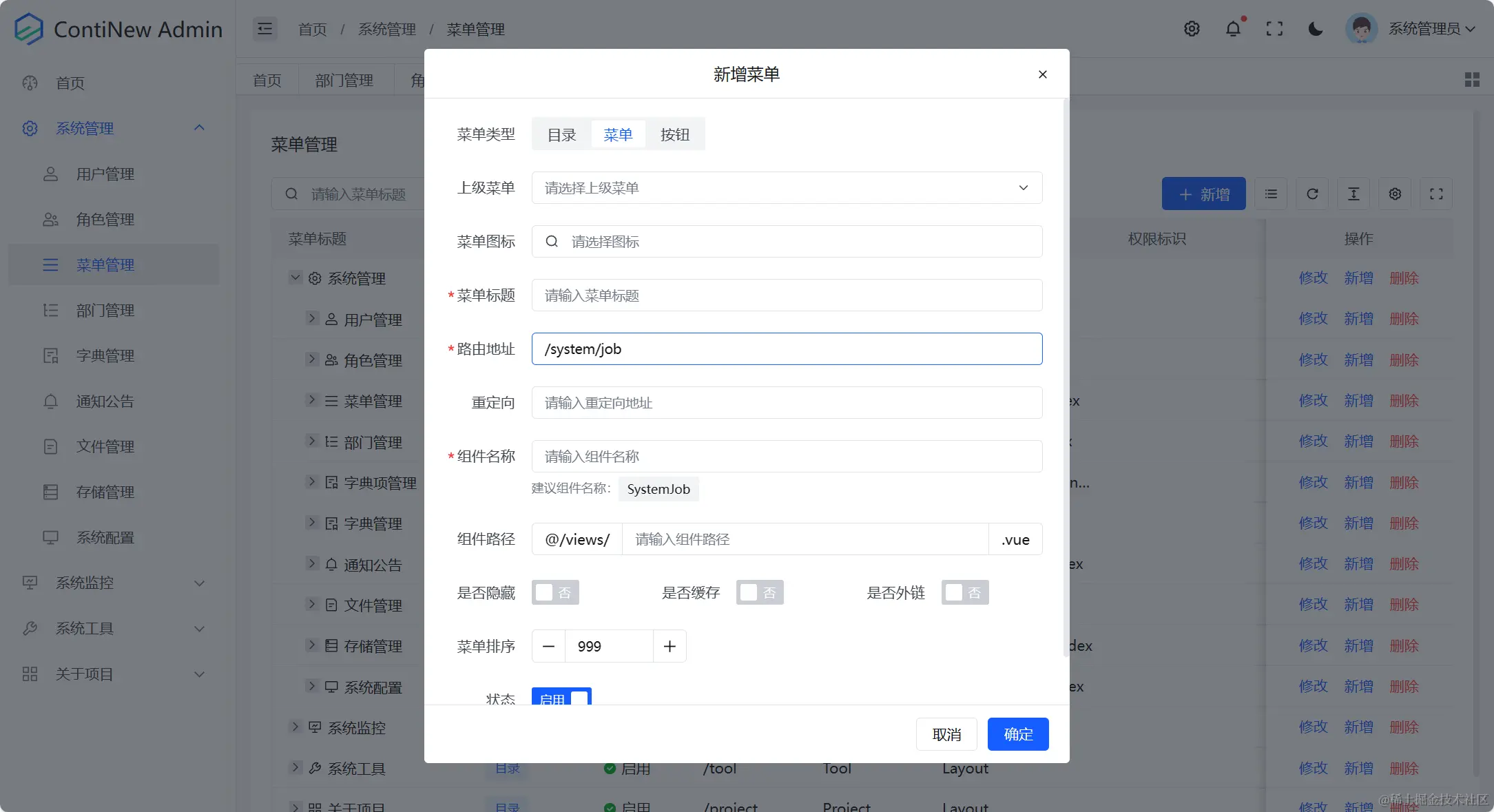Increase 菜单排序 using the plus stepper
1494x812 pixels.
click(669, 645)
